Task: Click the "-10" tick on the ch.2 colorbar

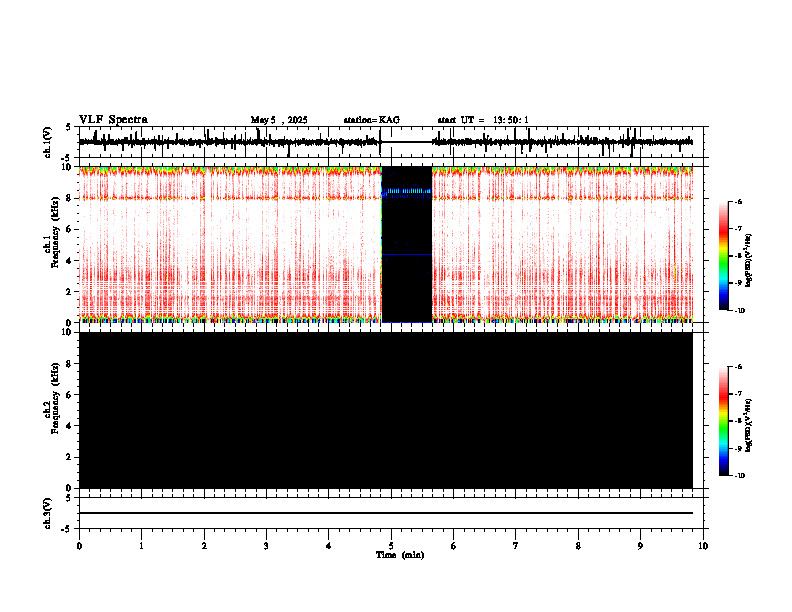Action: point(739,476)
